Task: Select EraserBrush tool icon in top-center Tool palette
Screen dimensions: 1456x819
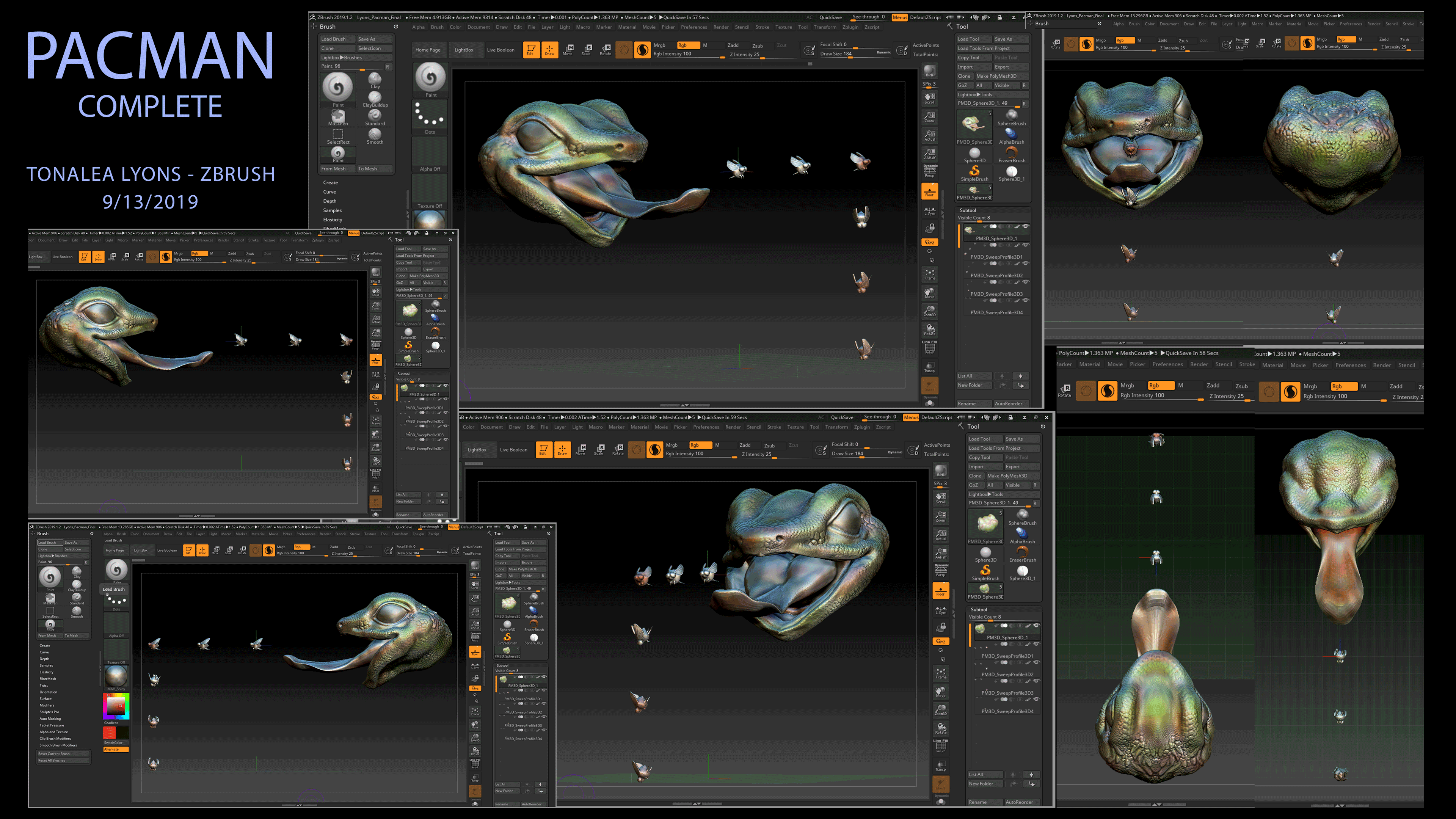Action: point(1011,153)
